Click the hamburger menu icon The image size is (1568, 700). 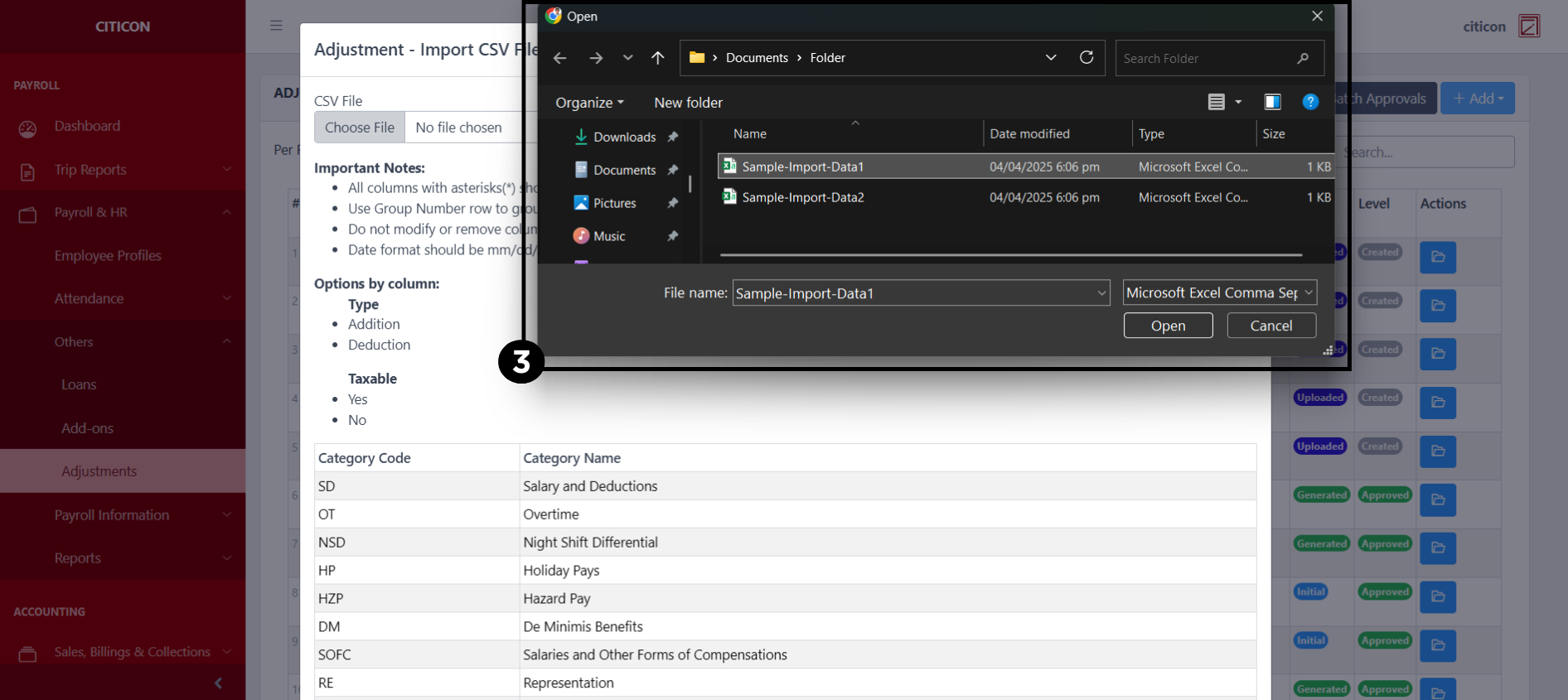coord(276,26)
